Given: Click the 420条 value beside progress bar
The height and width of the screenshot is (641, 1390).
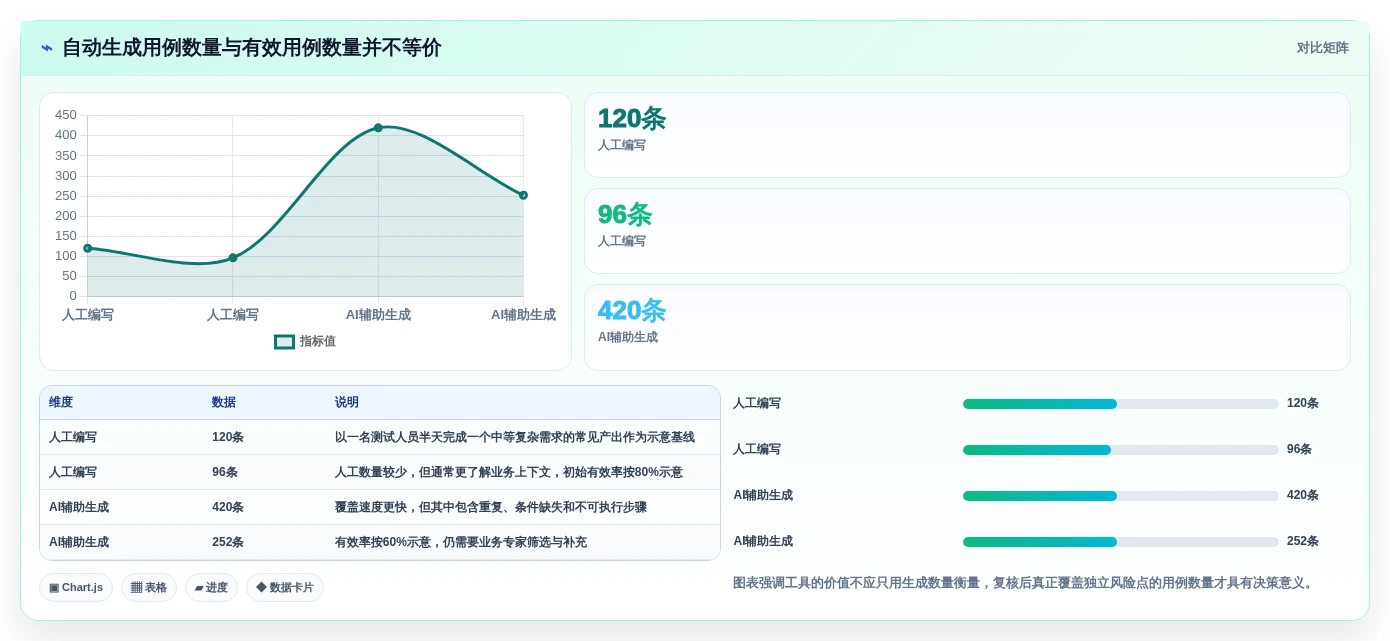Looking at the screenshot, I should pos(1303,496).
